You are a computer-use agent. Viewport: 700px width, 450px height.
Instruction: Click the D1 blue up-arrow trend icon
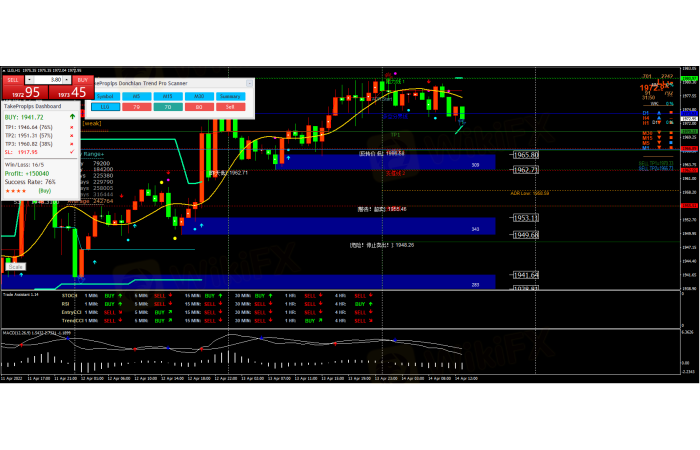(657, 113)
